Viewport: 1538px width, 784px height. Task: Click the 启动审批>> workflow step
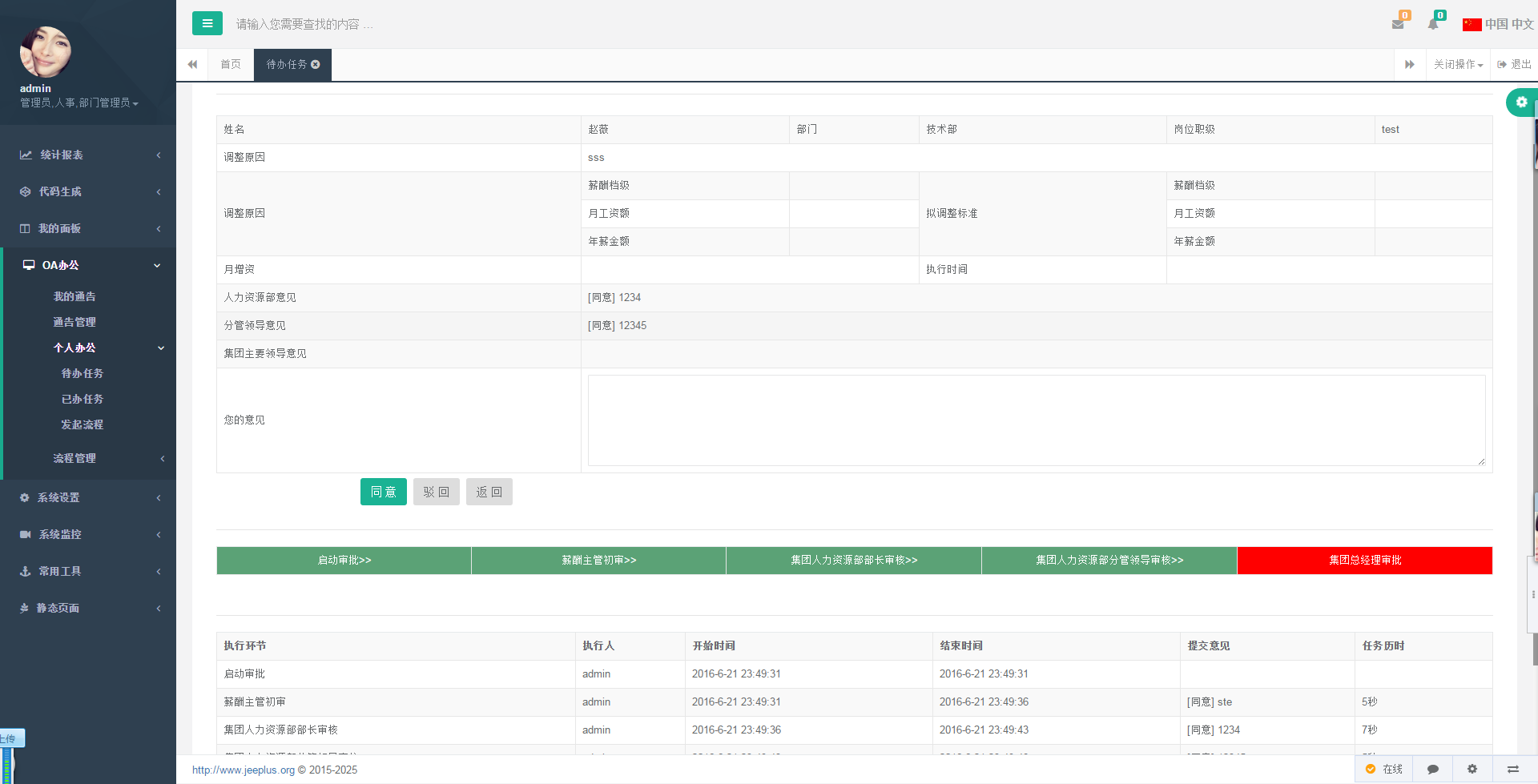[x=344, y=561]
